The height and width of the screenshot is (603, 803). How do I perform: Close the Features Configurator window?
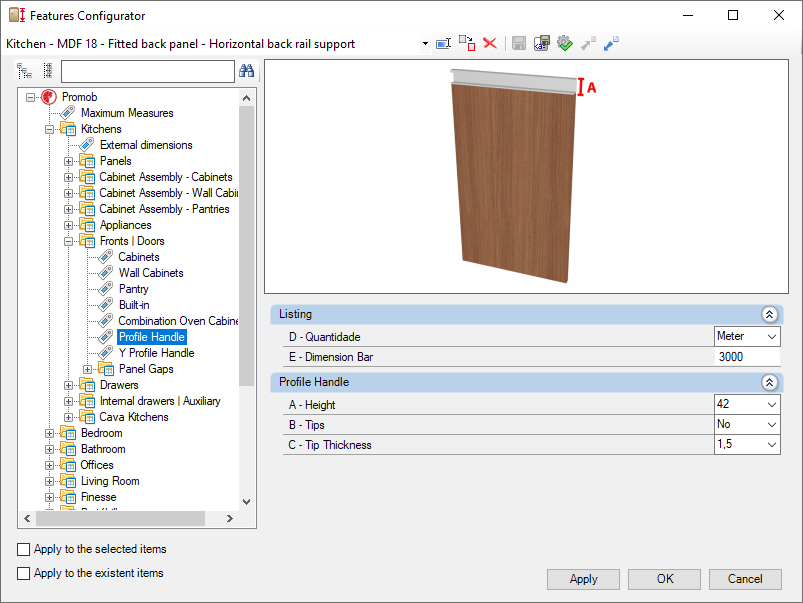tap(778, 15)
